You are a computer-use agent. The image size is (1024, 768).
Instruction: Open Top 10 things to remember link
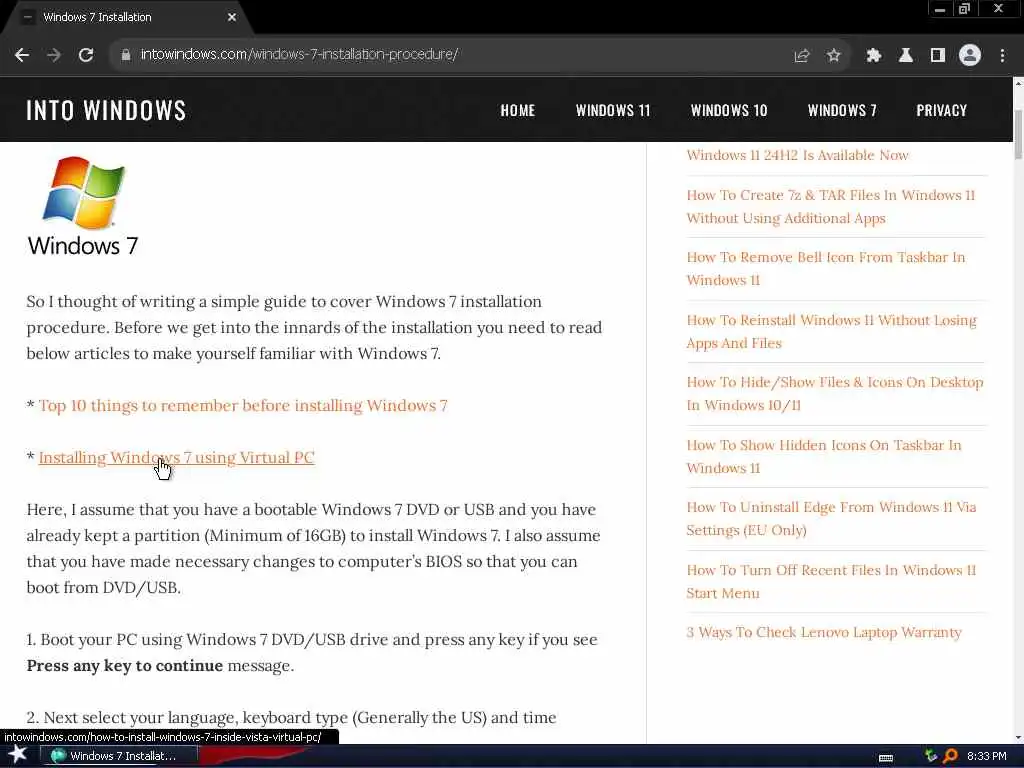pos(243,406)
